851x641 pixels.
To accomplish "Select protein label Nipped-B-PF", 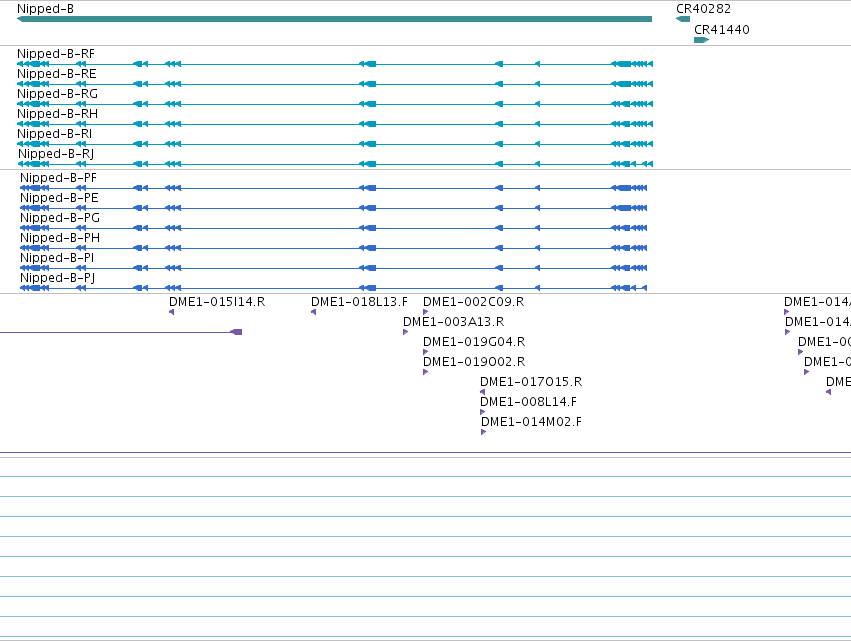I will click(59, 178).
